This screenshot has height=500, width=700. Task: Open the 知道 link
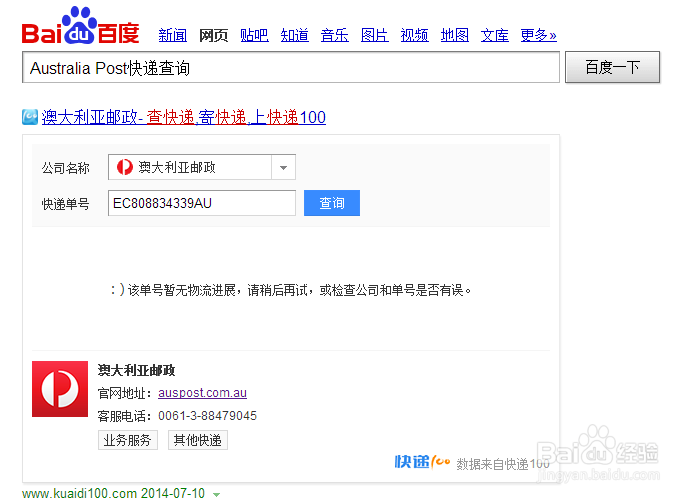tap(295, 35)
